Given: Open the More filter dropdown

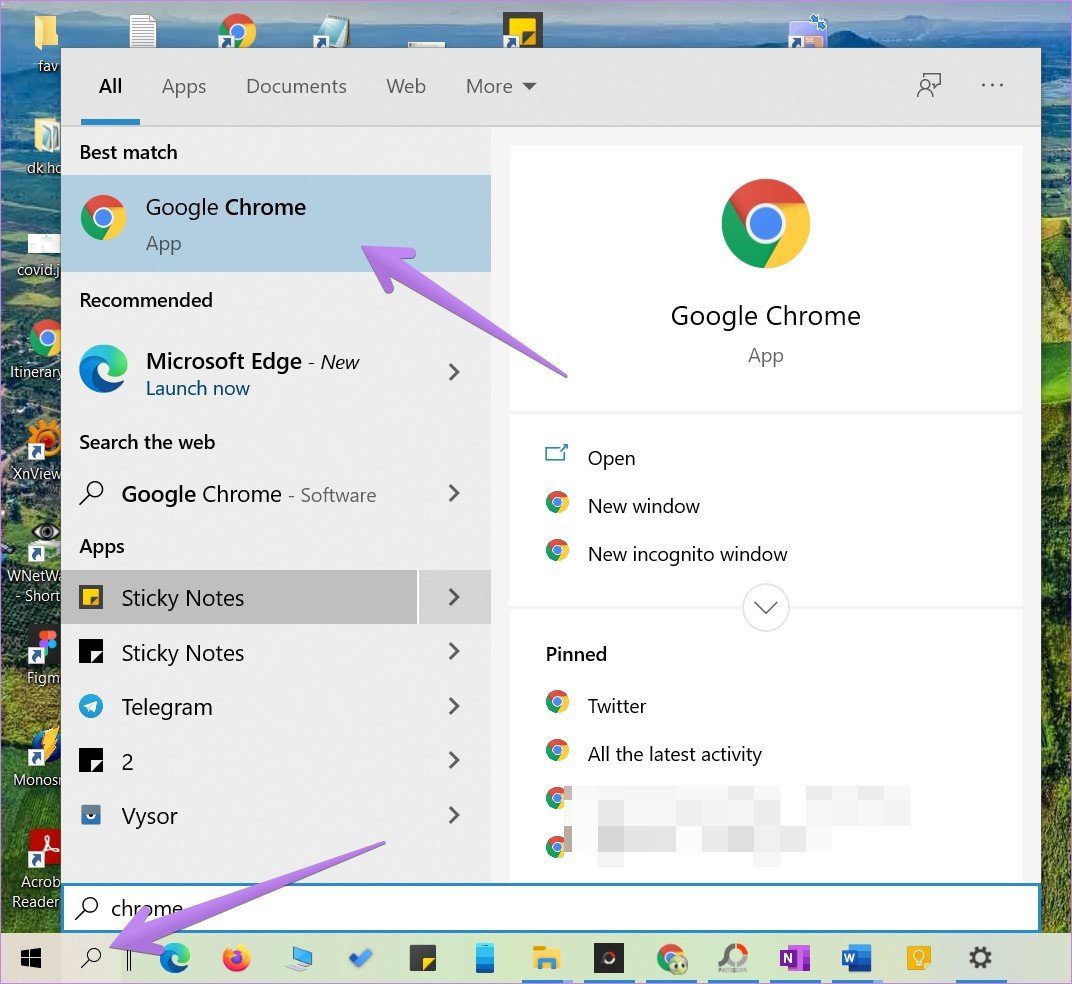Looking at the screenshot, I should pyautogui.click(x=500, y=86).
